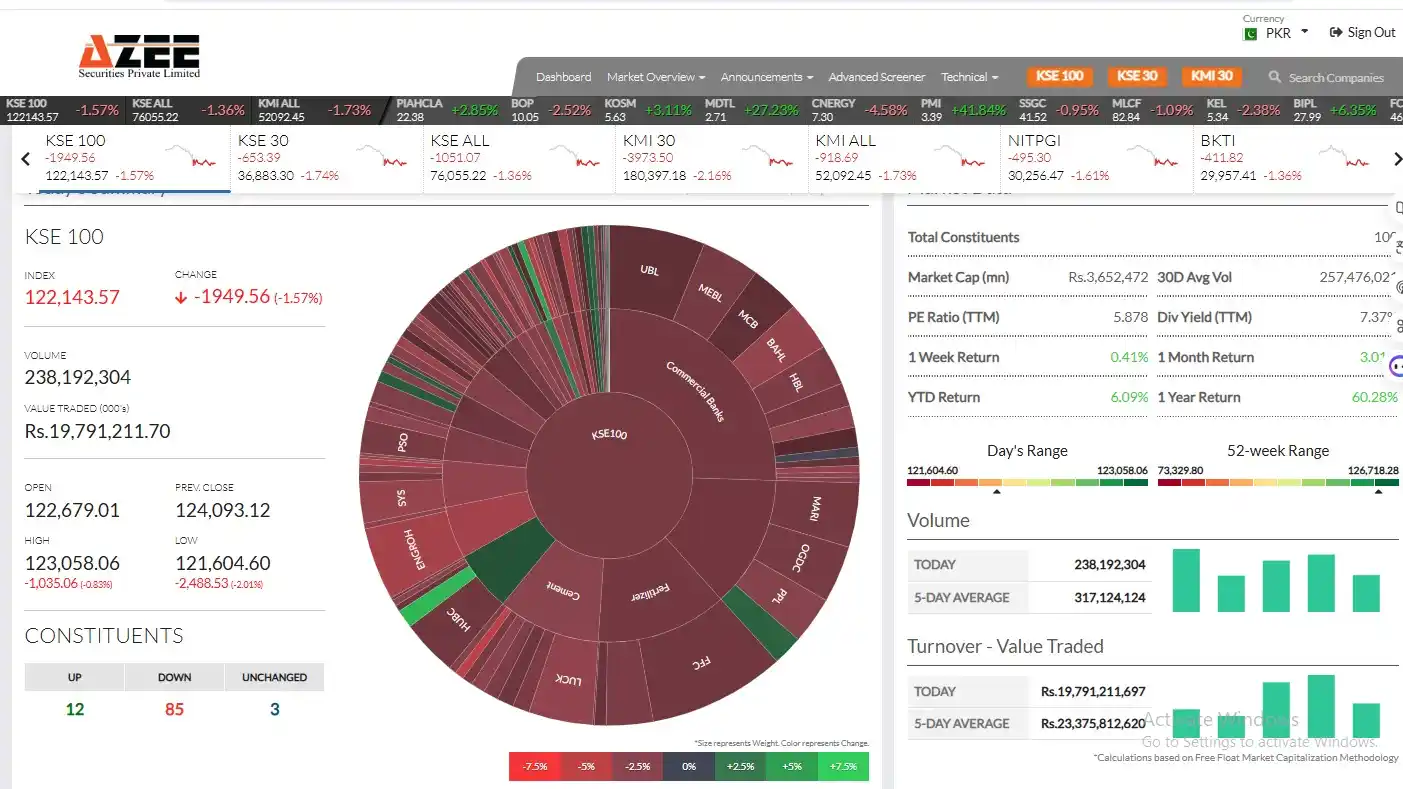Click the -7.5% legend color swatch
The height and width of the screenshot is (789, 1403).
tap(534, 767)
